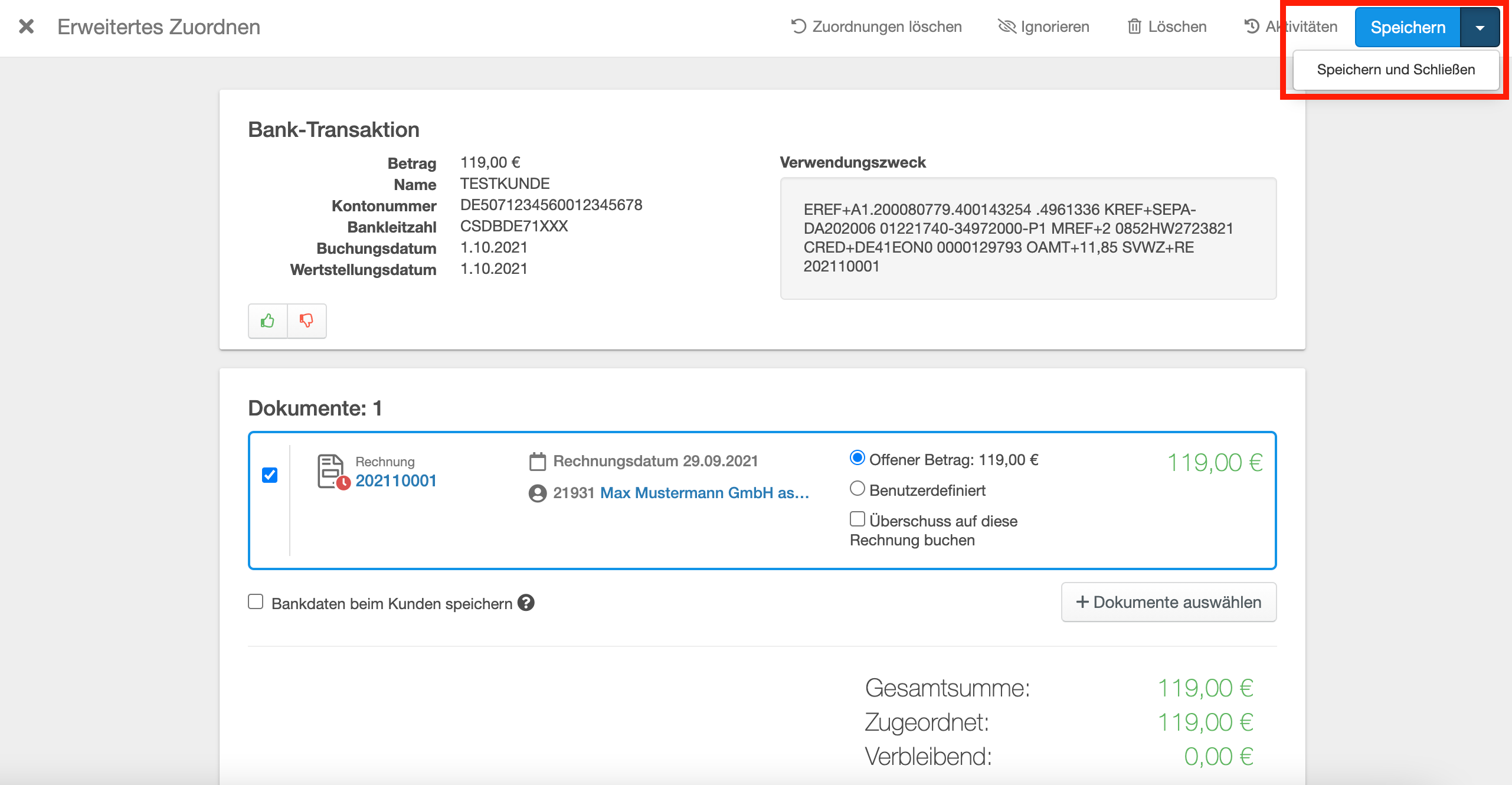The width and height of the screenshot is (1512, 785).
Task: Click Löschen with the trash icon
Action: click(x=1167, y=27)
